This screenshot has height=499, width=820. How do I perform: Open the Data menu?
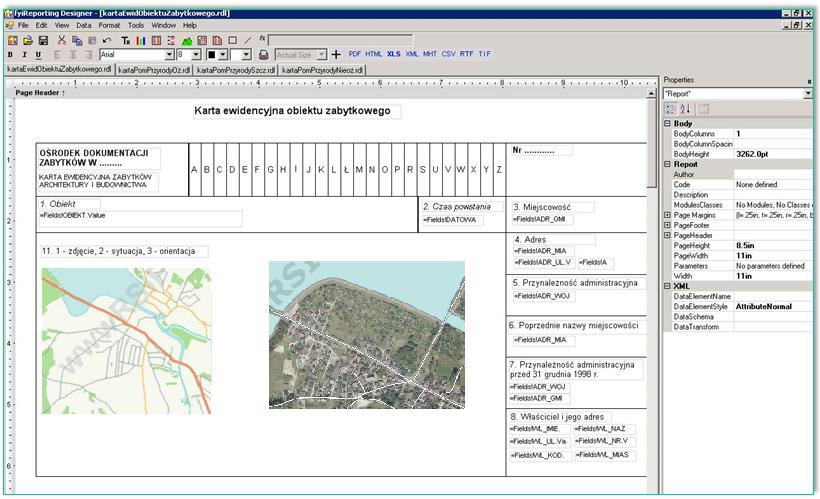click(x=84, y=25)
